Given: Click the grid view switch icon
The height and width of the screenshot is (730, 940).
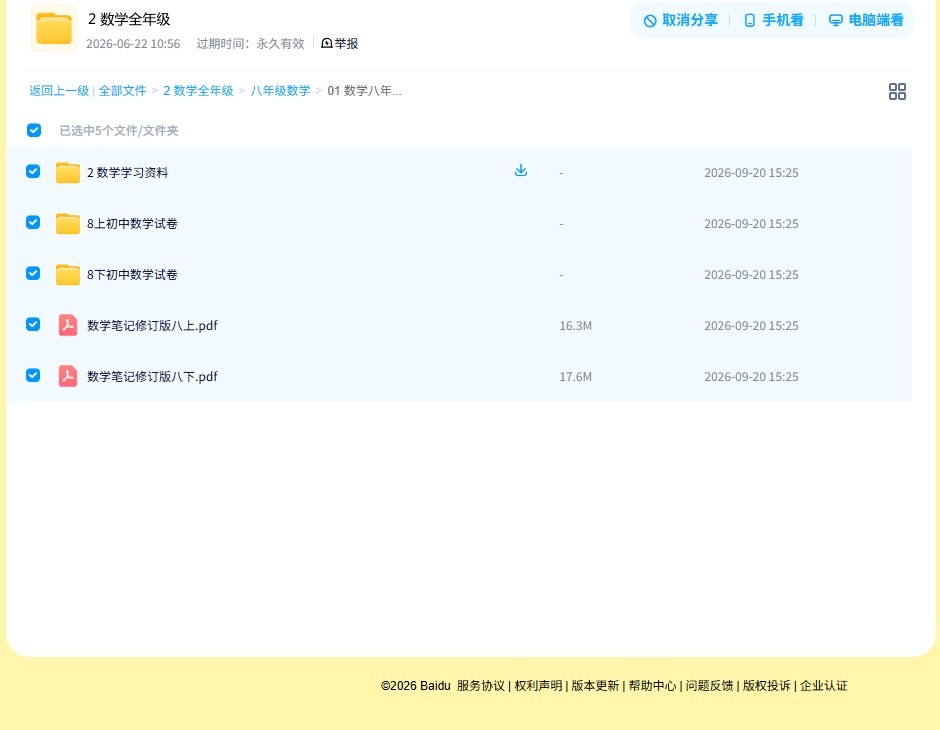Looking at the screenshot, I should tap(897, 92).
